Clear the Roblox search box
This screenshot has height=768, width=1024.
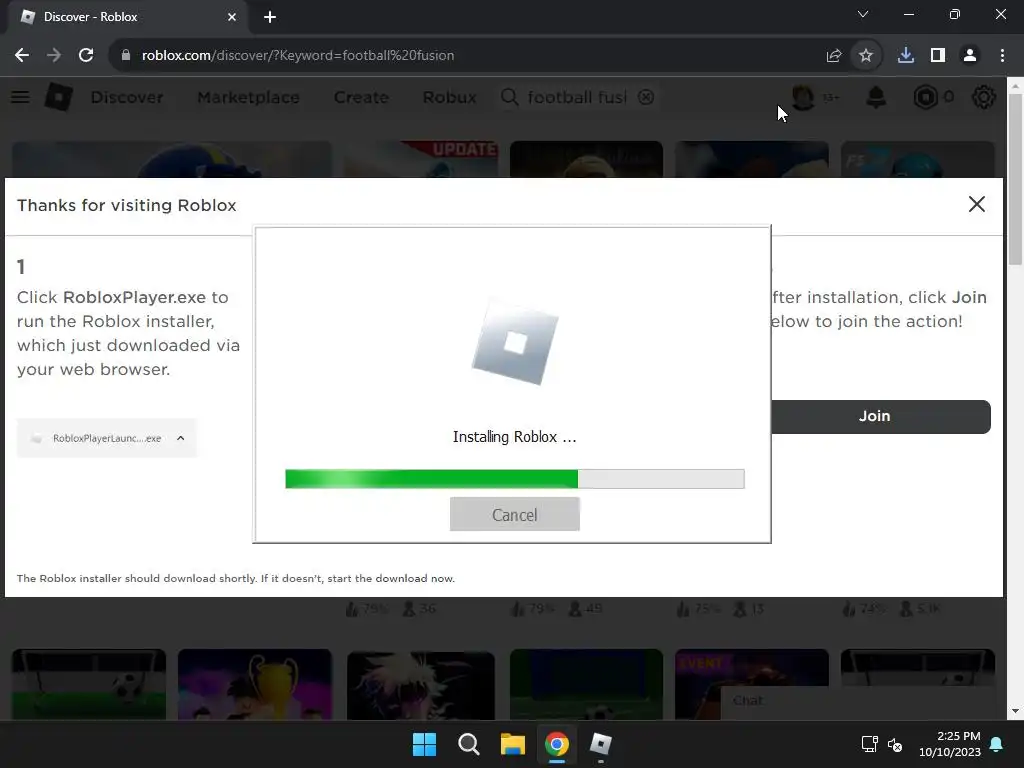tap(646, 97)
